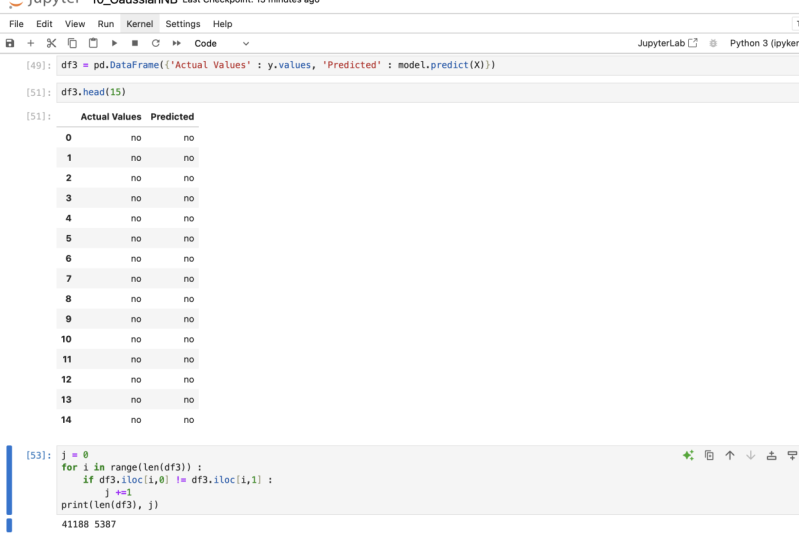Restart the kernel with the circular arrow
Image resolution: width=799 pixels, height=540 pixels.
[156, 43]
